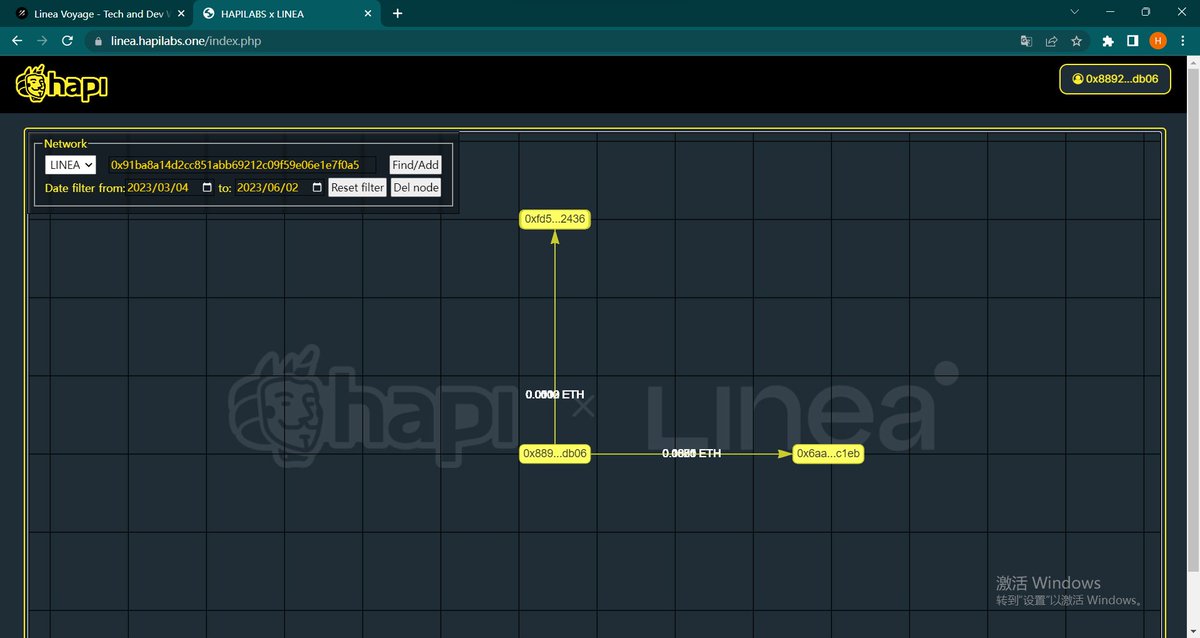Viewport: 1200px width, 638px height.
Task: Open calendar picker for to date
Action: coord(318,188)
